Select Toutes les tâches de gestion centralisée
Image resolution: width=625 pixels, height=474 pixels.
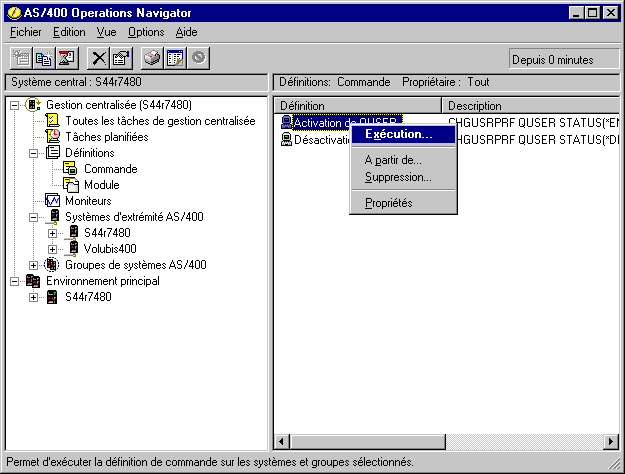point(160,121)
